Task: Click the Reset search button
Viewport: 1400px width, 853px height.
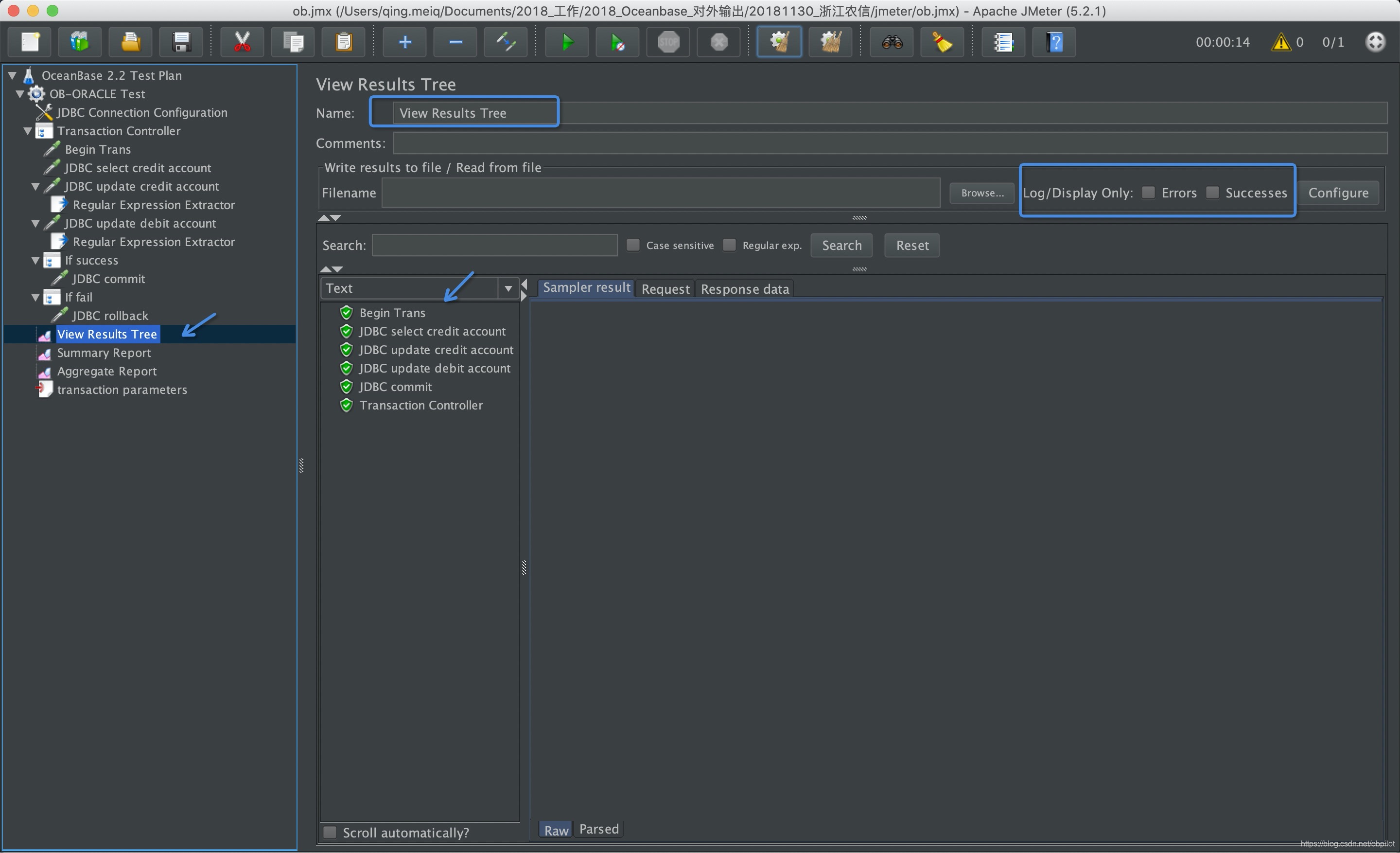Action: [x=910, y=245]
